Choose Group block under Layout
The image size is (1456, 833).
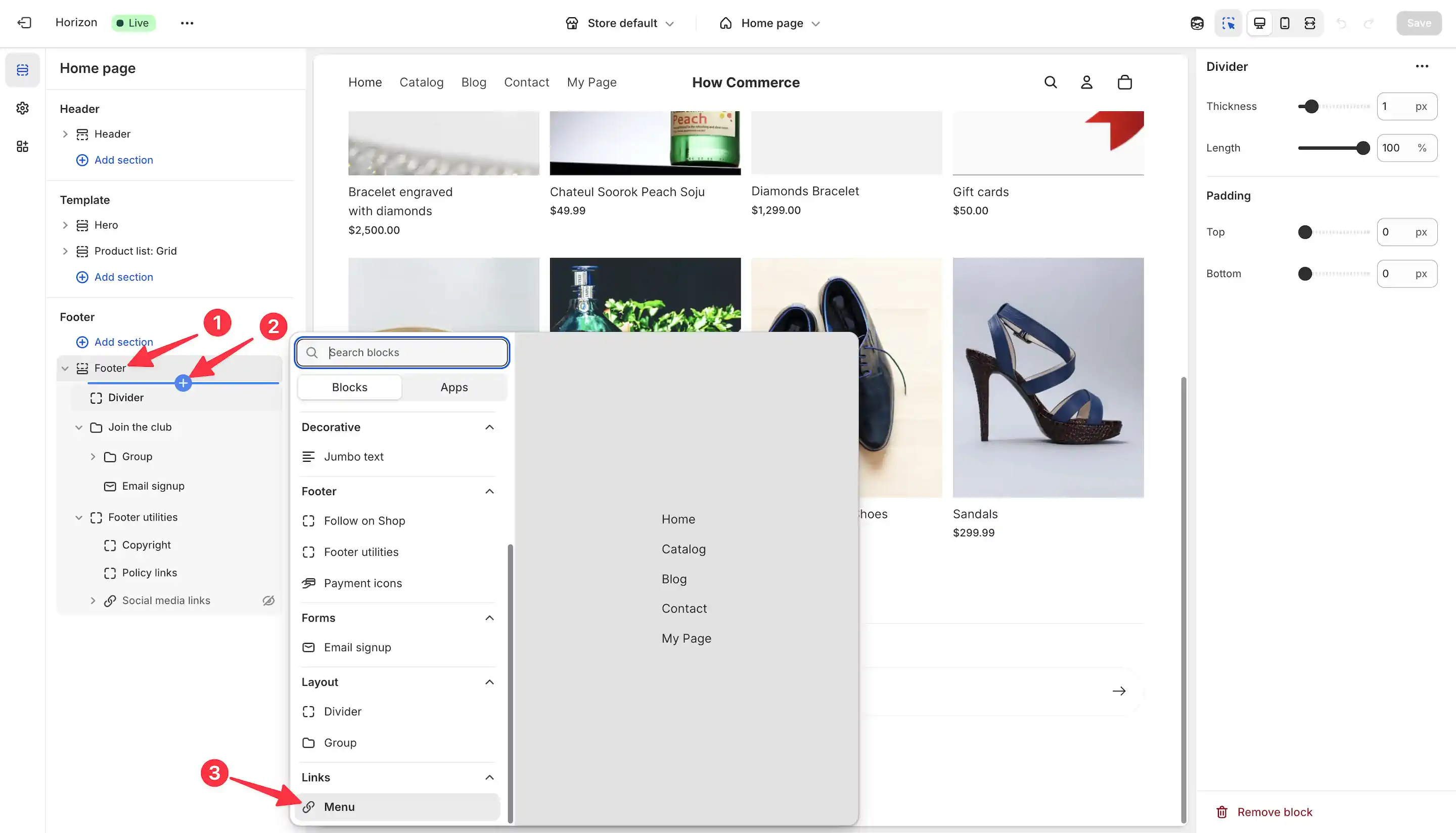tap(398, 742)
